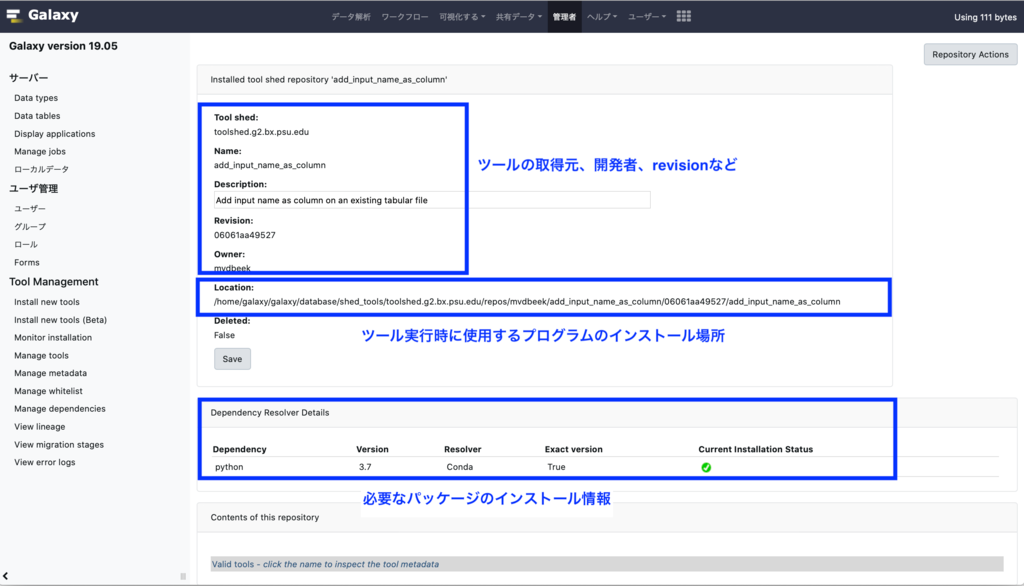Click the Dependency Resolver Details header
Image resolution: width=1024 pixels, height=586 pixels.
[x=270, y=413]
